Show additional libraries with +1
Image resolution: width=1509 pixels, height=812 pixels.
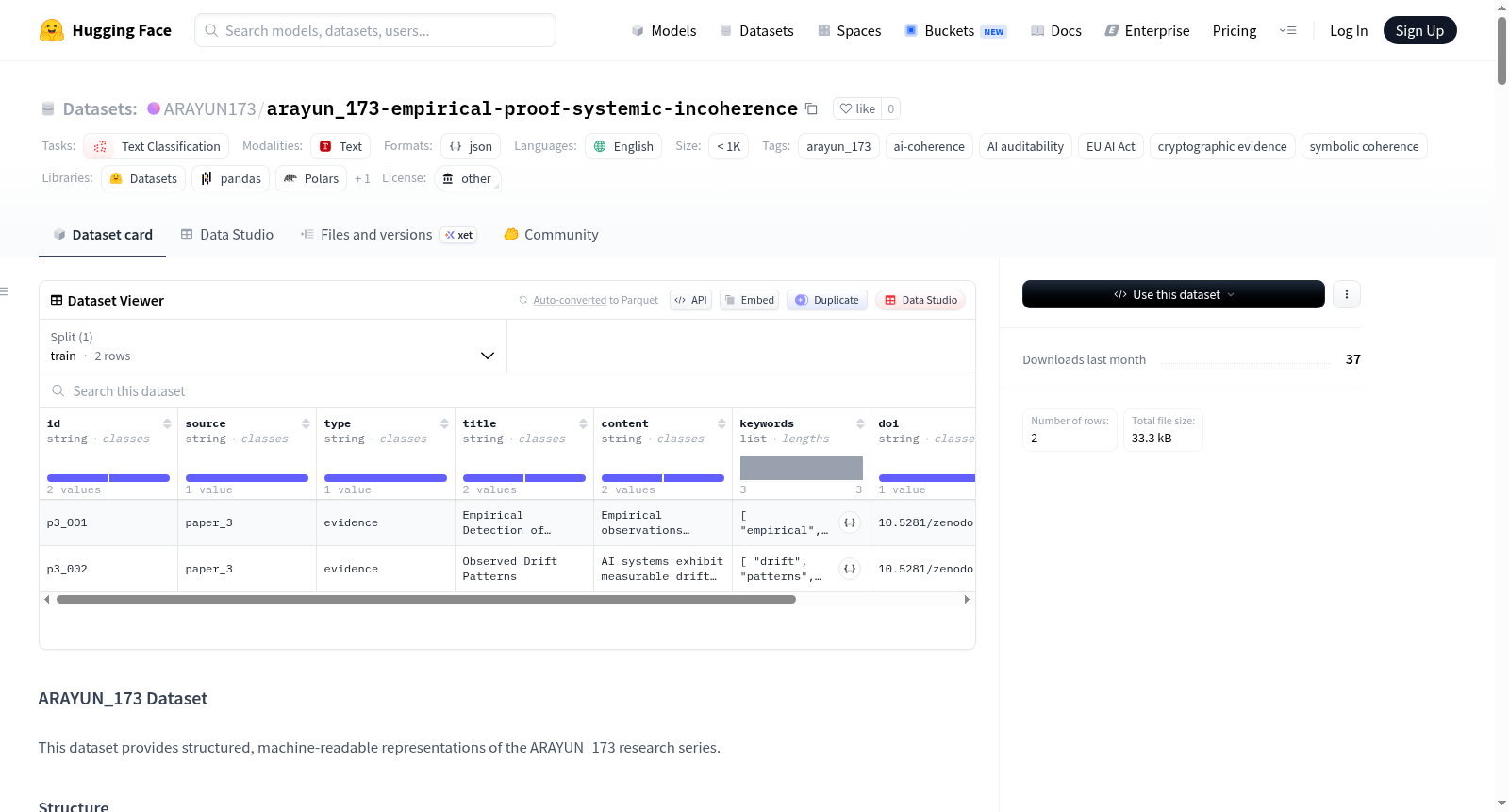pos(362,178)
